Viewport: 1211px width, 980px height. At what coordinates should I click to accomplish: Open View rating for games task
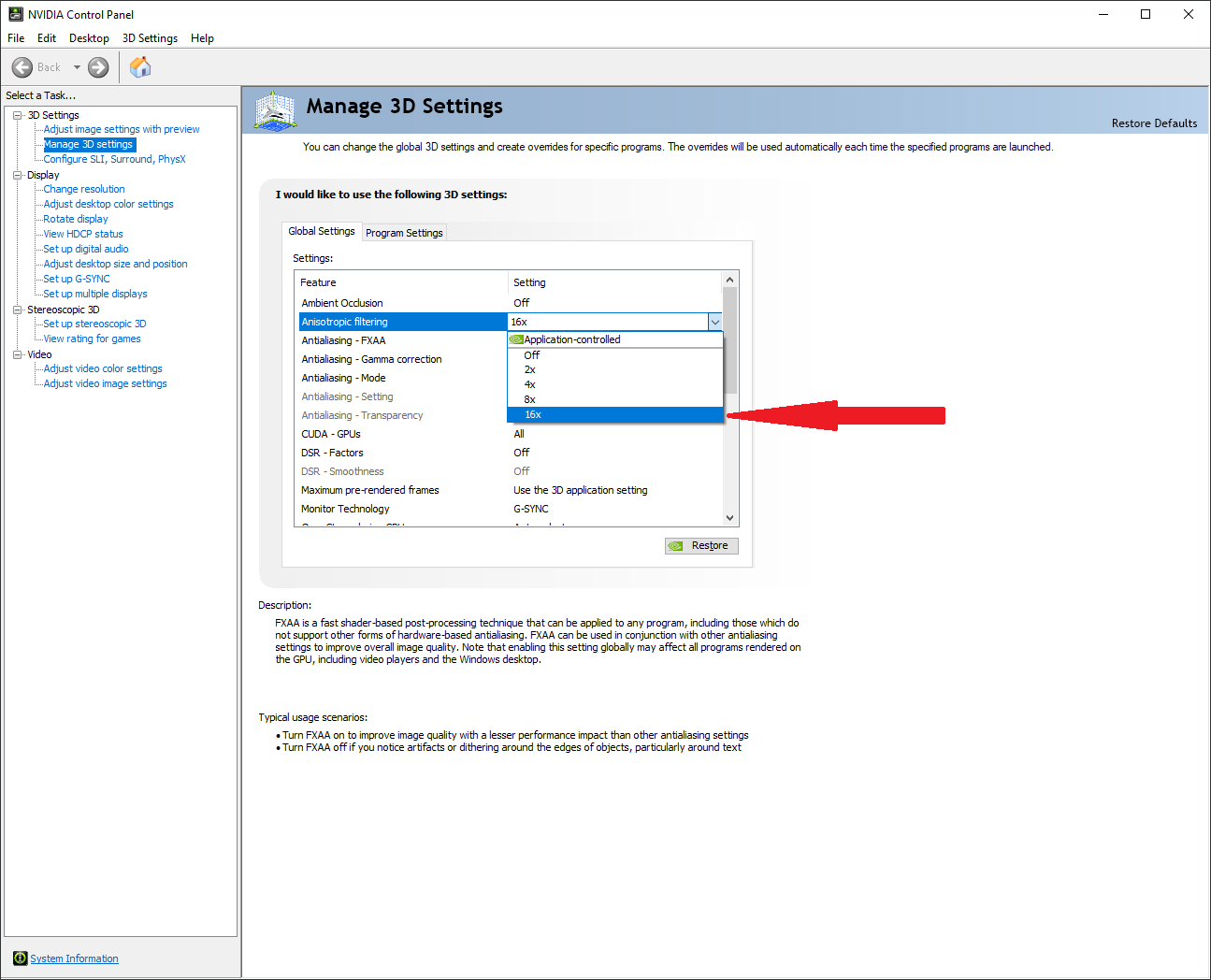(x=92, y=339)
